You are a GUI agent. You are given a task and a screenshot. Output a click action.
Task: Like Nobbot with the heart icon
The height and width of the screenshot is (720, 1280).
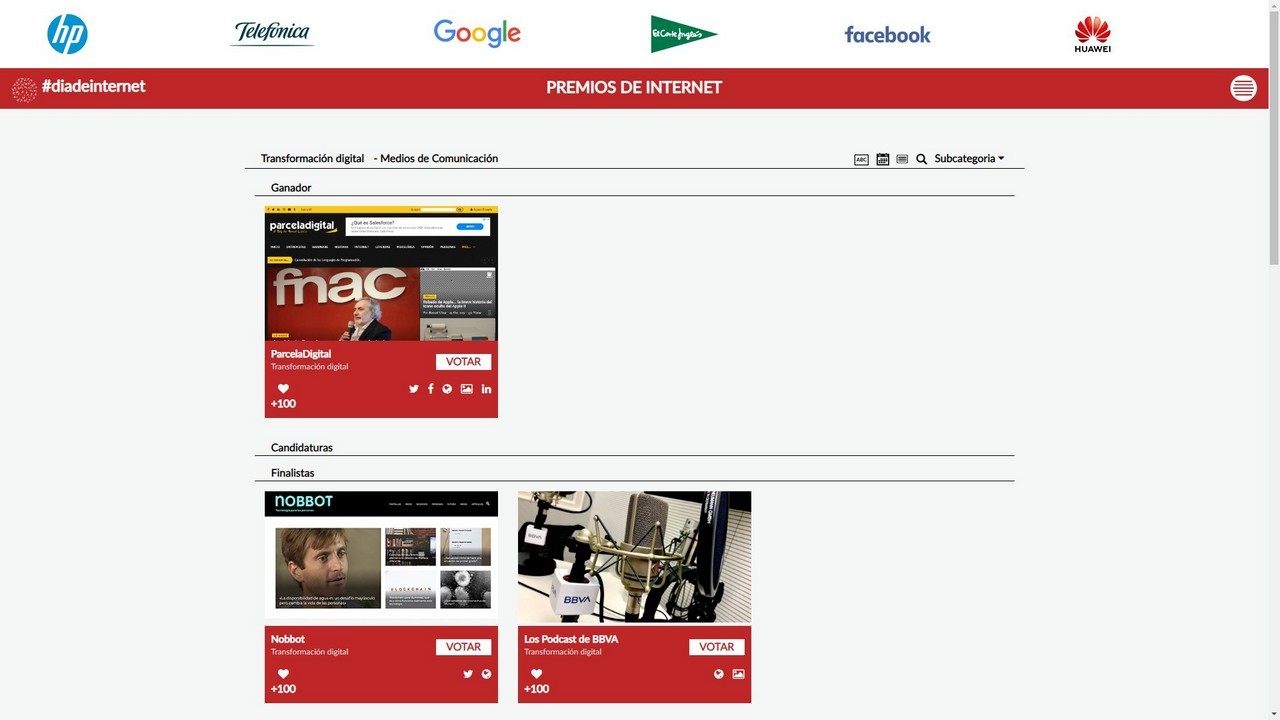(283, 674)
